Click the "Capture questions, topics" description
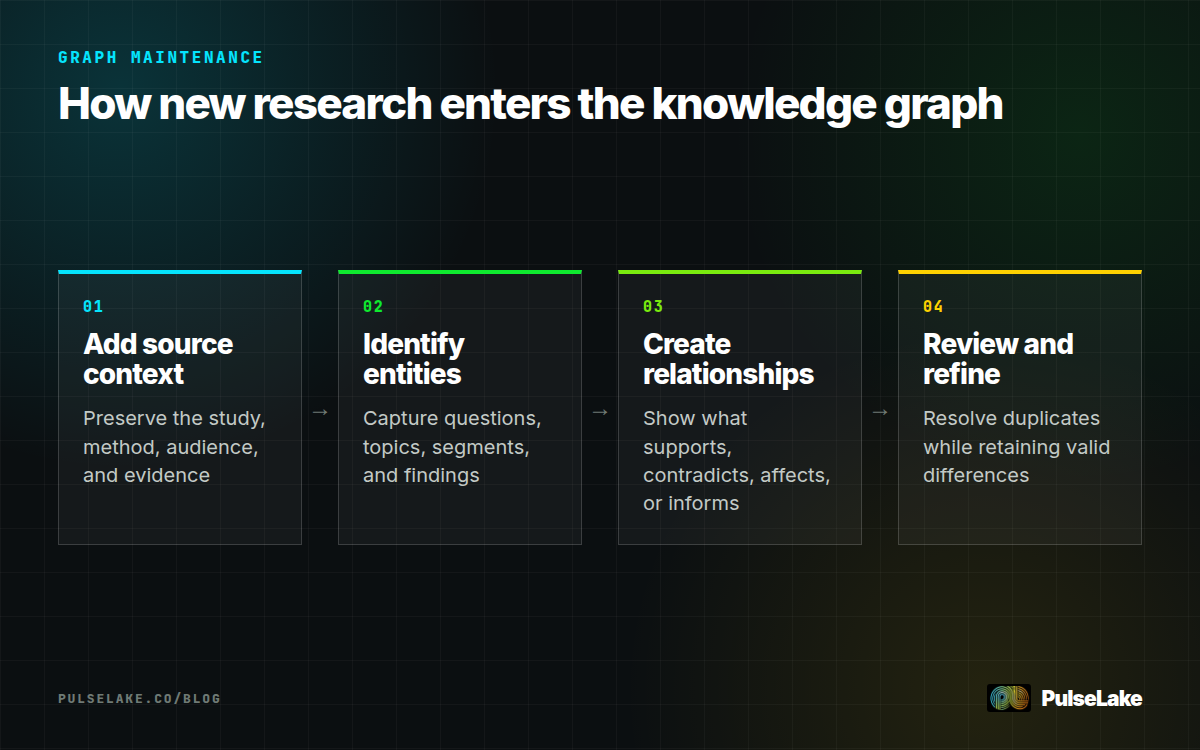Screen dimensions: 1200x750 pyautogui.click(x=452, y=447)
